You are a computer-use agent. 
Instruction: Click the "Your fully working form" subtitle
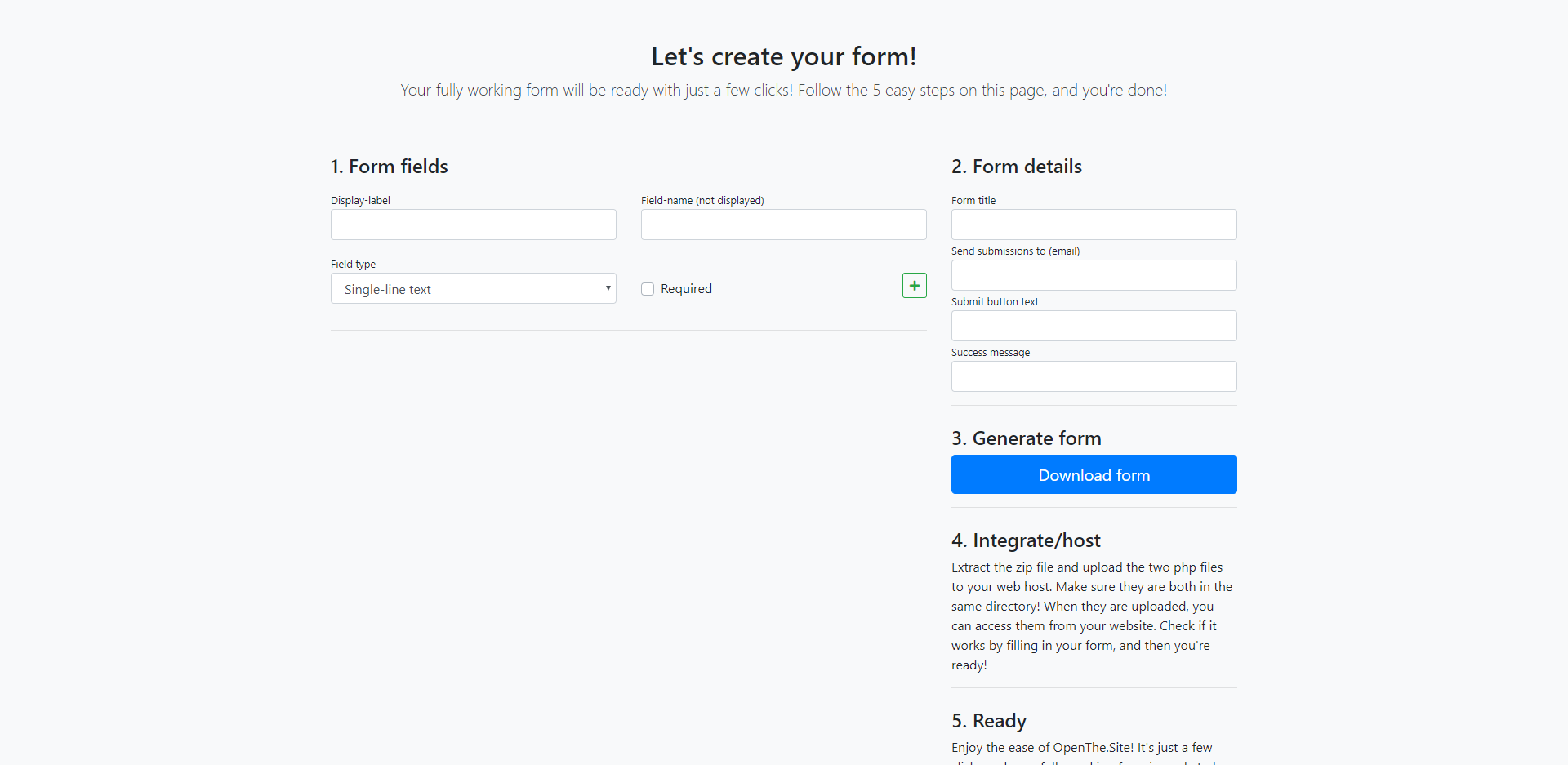[784, 90]
